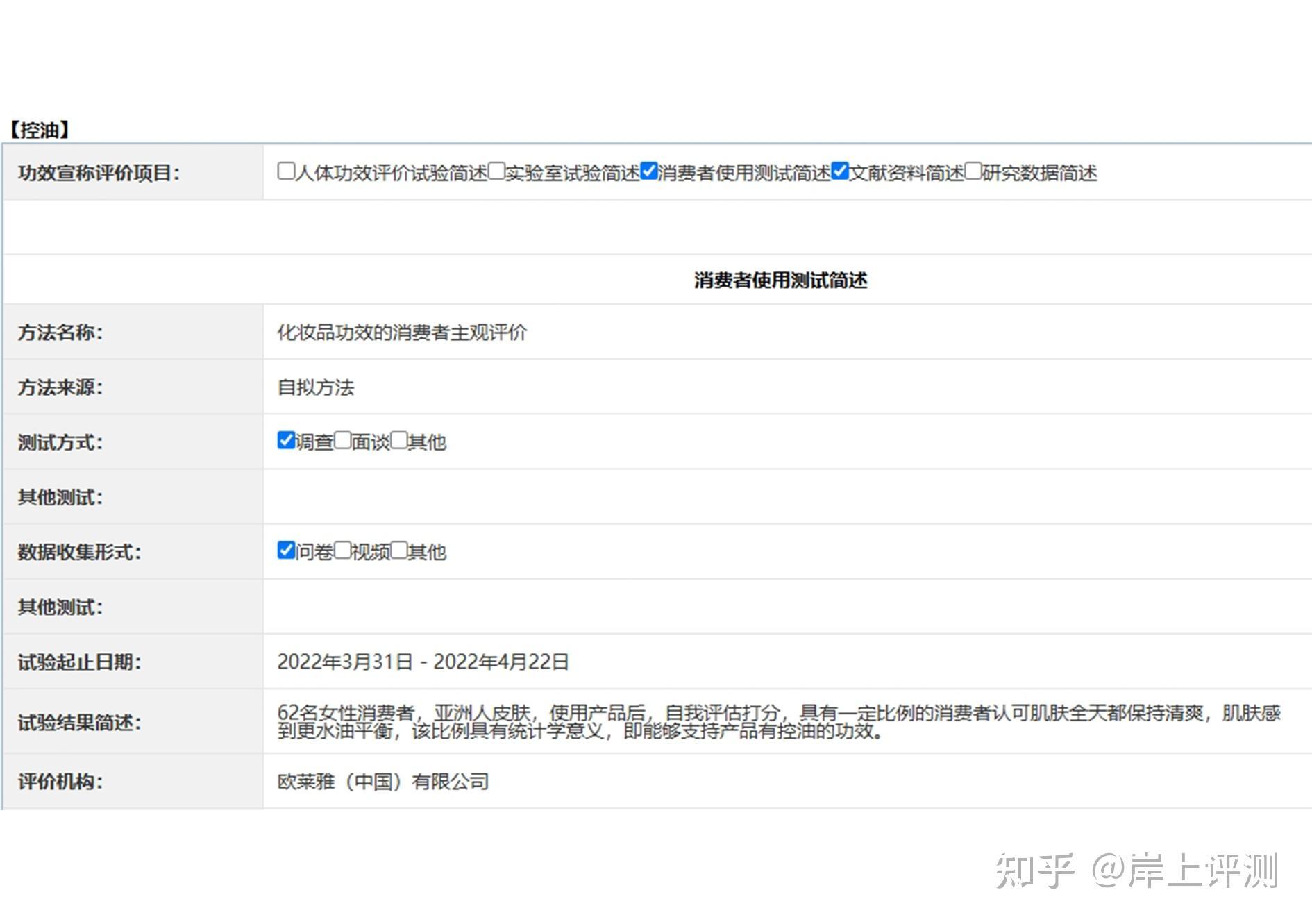1312x924 pixels.
Task: Check the 人体功效评价试验简述 checkbox
Action: (286, 171)
